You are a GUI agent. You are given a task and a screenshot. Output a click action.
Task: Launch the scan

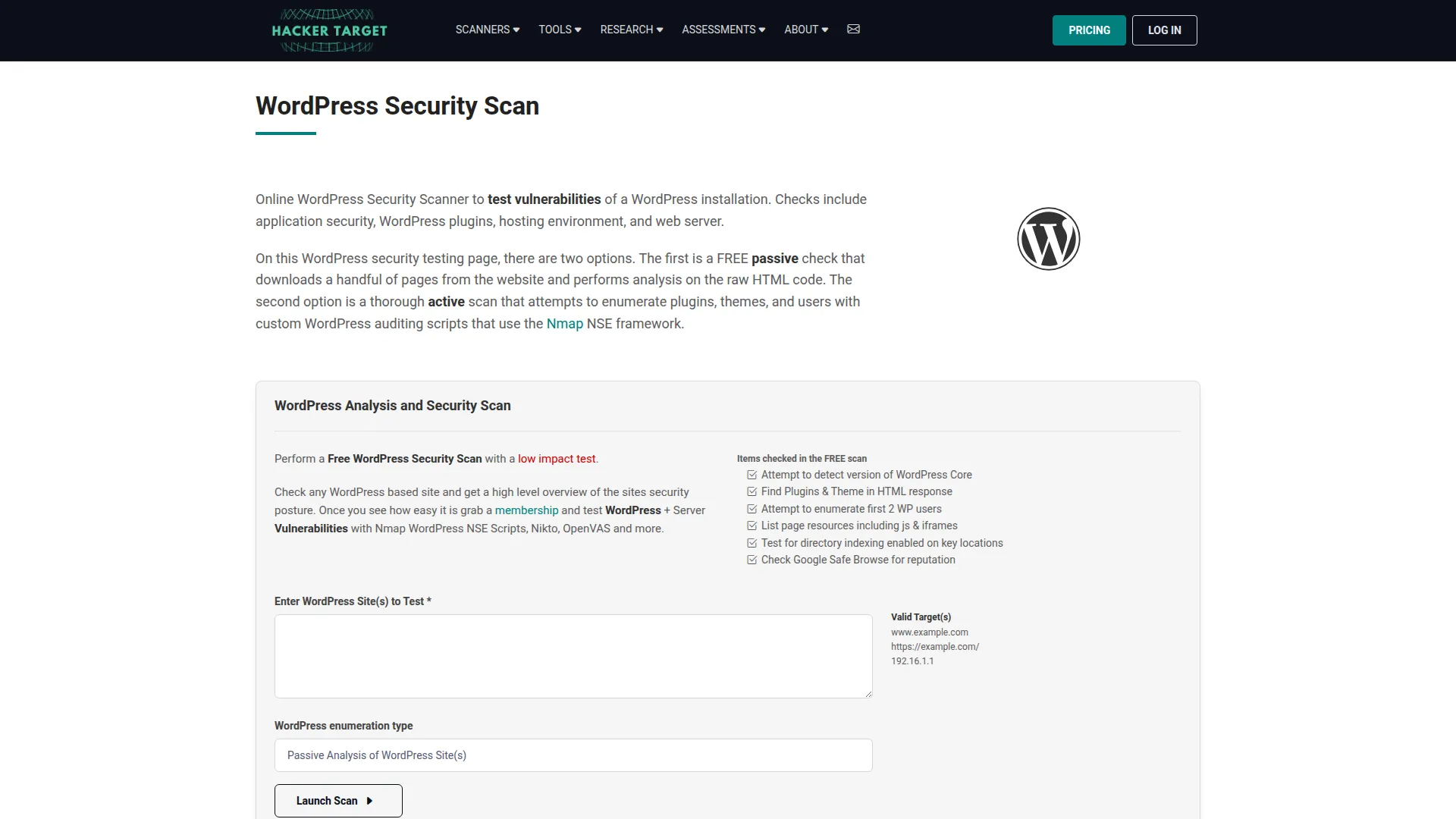point(338,801)
